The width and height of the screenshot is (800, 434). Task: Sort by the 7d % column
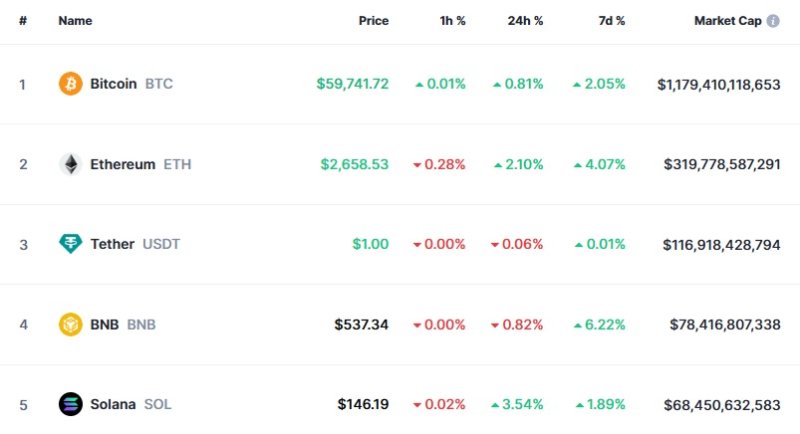click(612, 21)
